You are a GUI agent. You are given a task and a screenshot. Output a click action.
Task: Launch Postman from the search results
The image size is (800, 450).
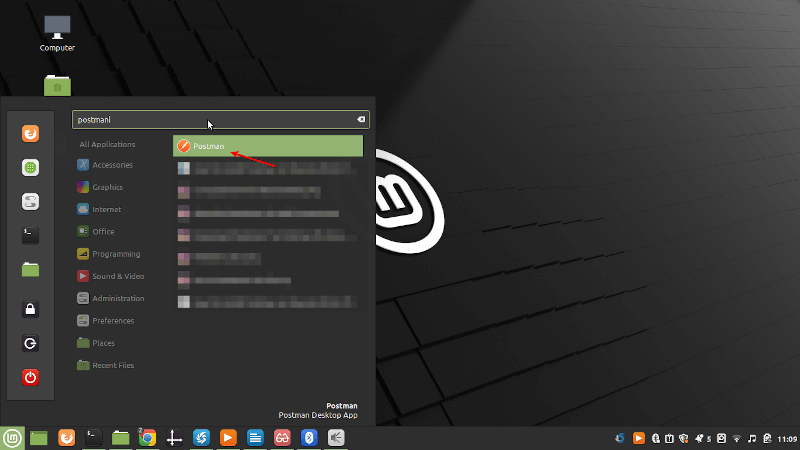pos(268,146)
